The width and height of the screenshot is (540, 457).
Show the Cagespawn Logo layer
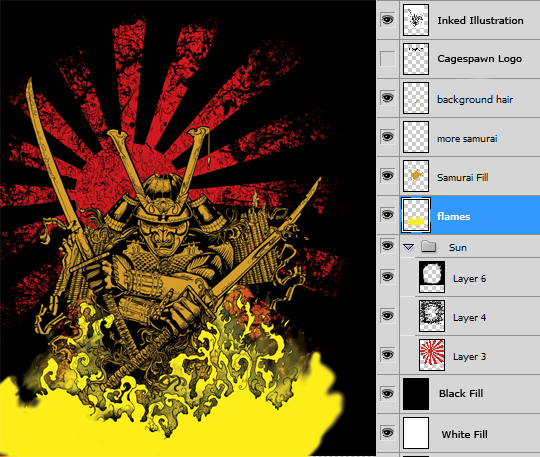tap(387, 59)
